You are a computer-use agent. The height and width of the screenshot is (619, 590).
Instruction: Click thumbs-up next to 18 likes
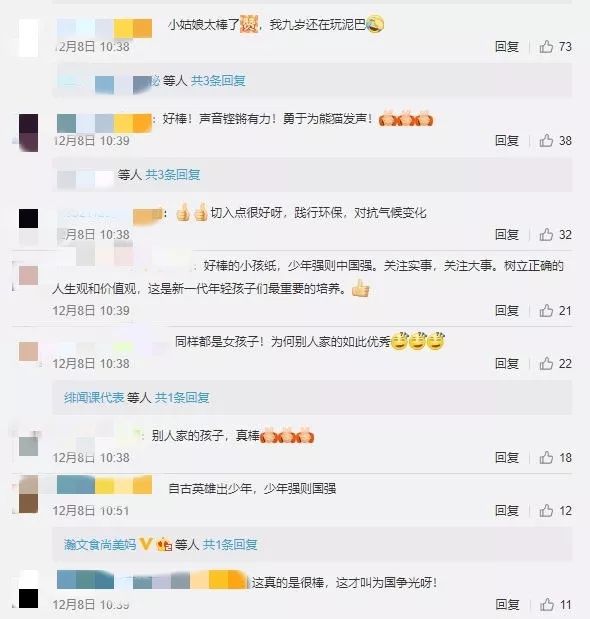546,458
